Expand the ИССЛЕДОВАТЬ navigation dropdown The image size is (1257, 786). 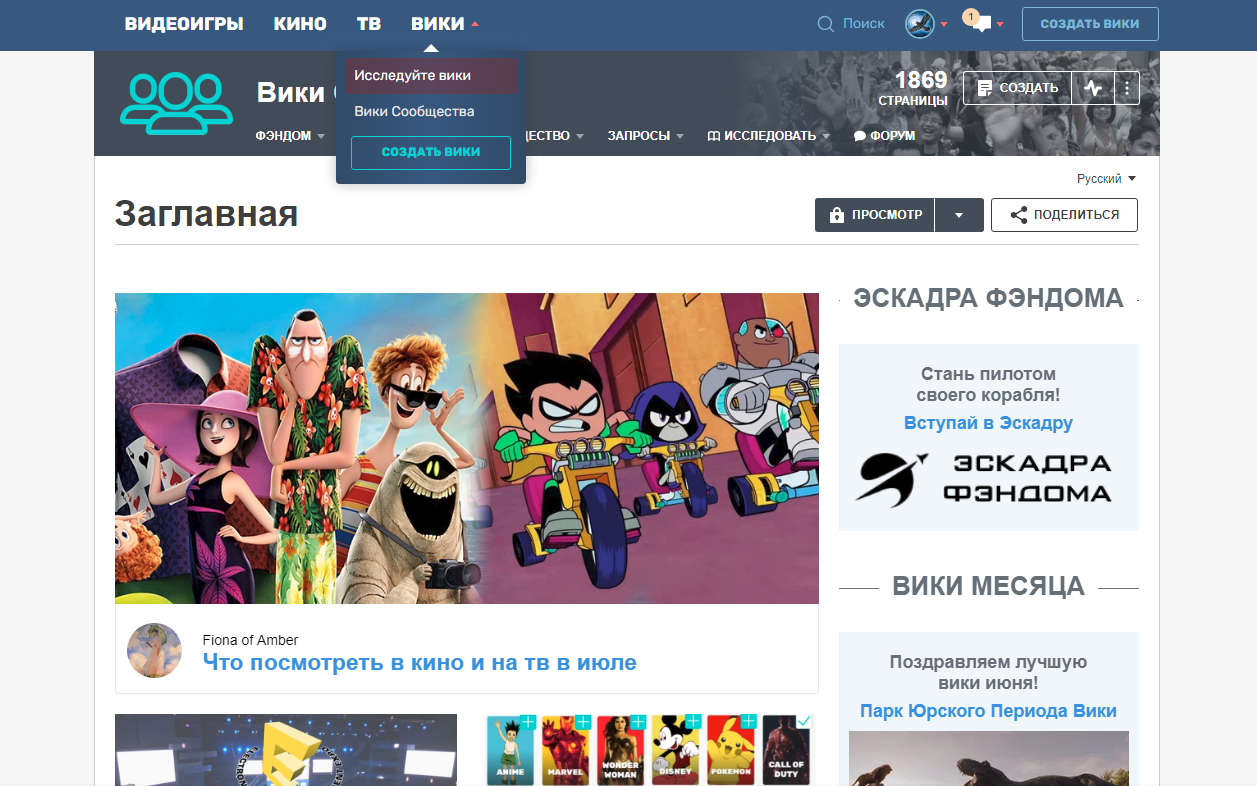[826, 136]
